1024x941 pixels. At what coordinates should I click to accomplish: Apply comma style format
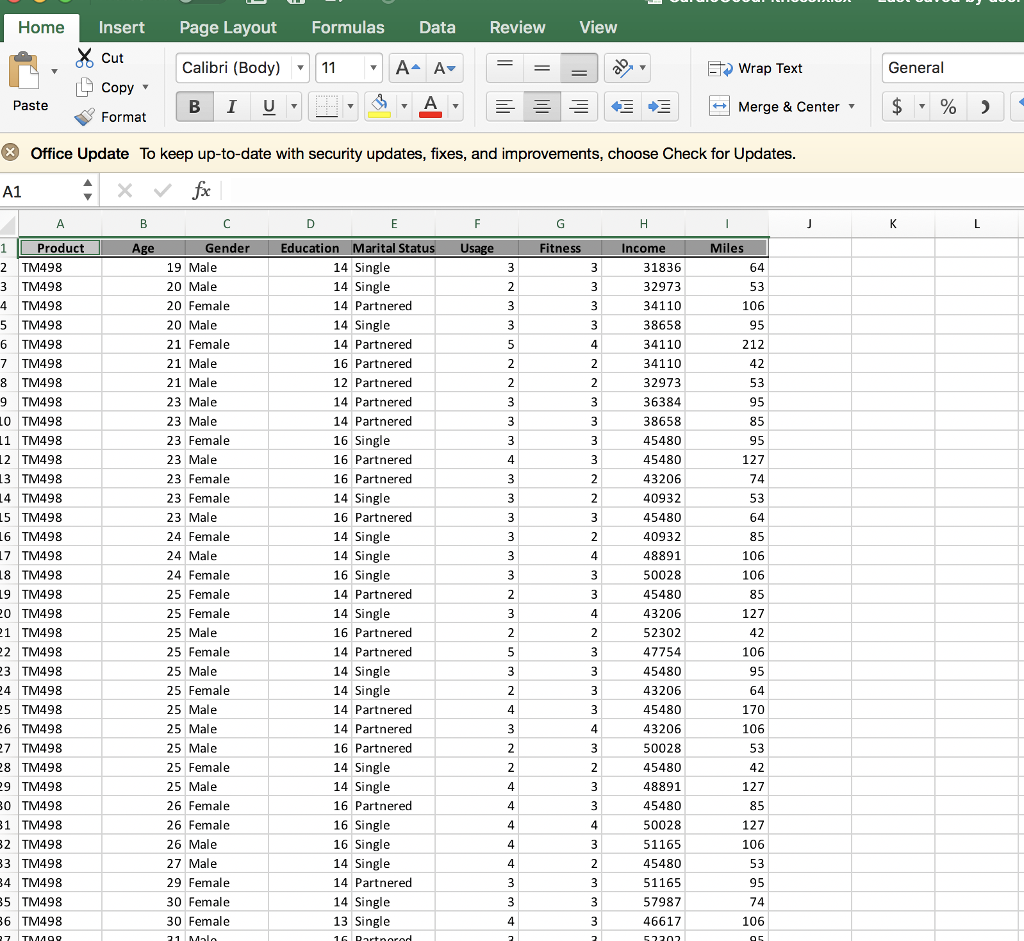[x=985, y=106]
